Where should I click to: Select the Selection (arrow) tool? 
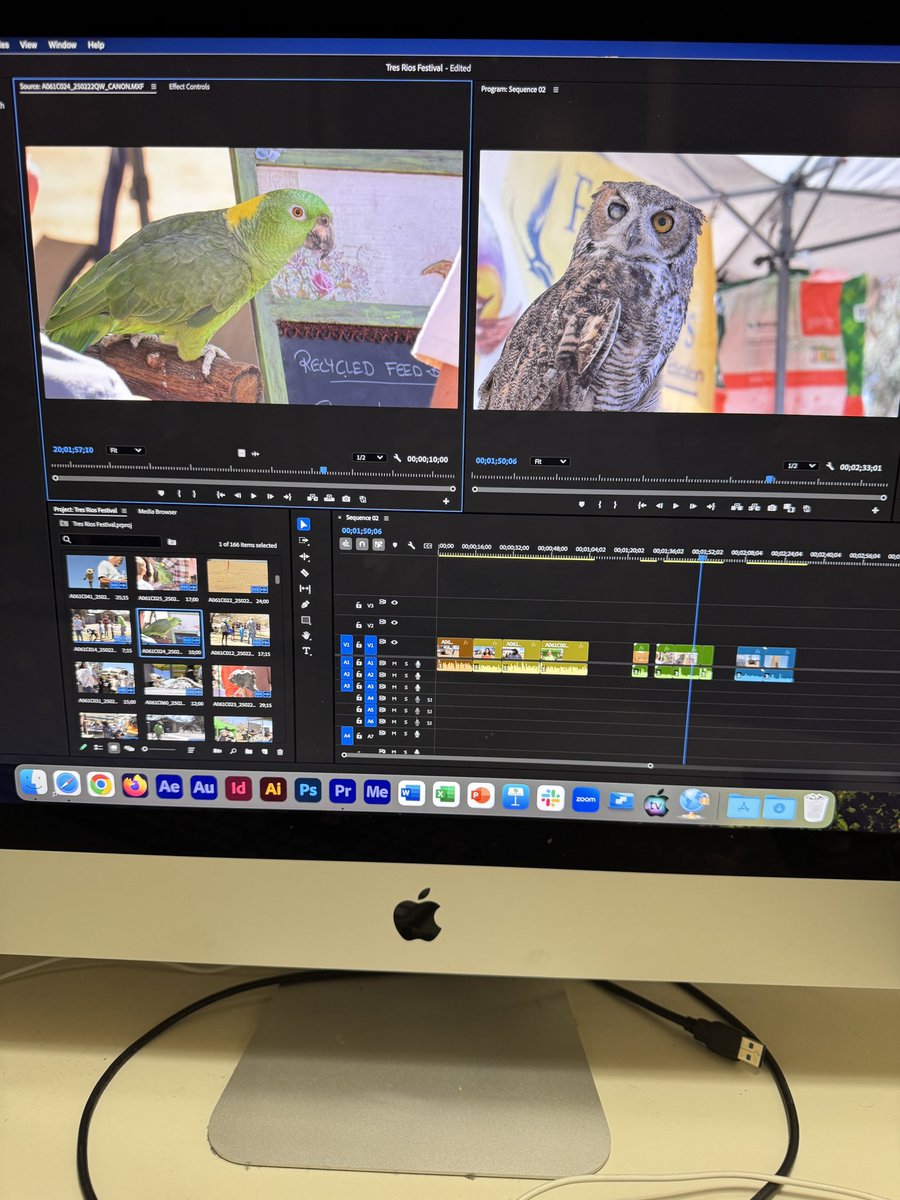point(304,524)
